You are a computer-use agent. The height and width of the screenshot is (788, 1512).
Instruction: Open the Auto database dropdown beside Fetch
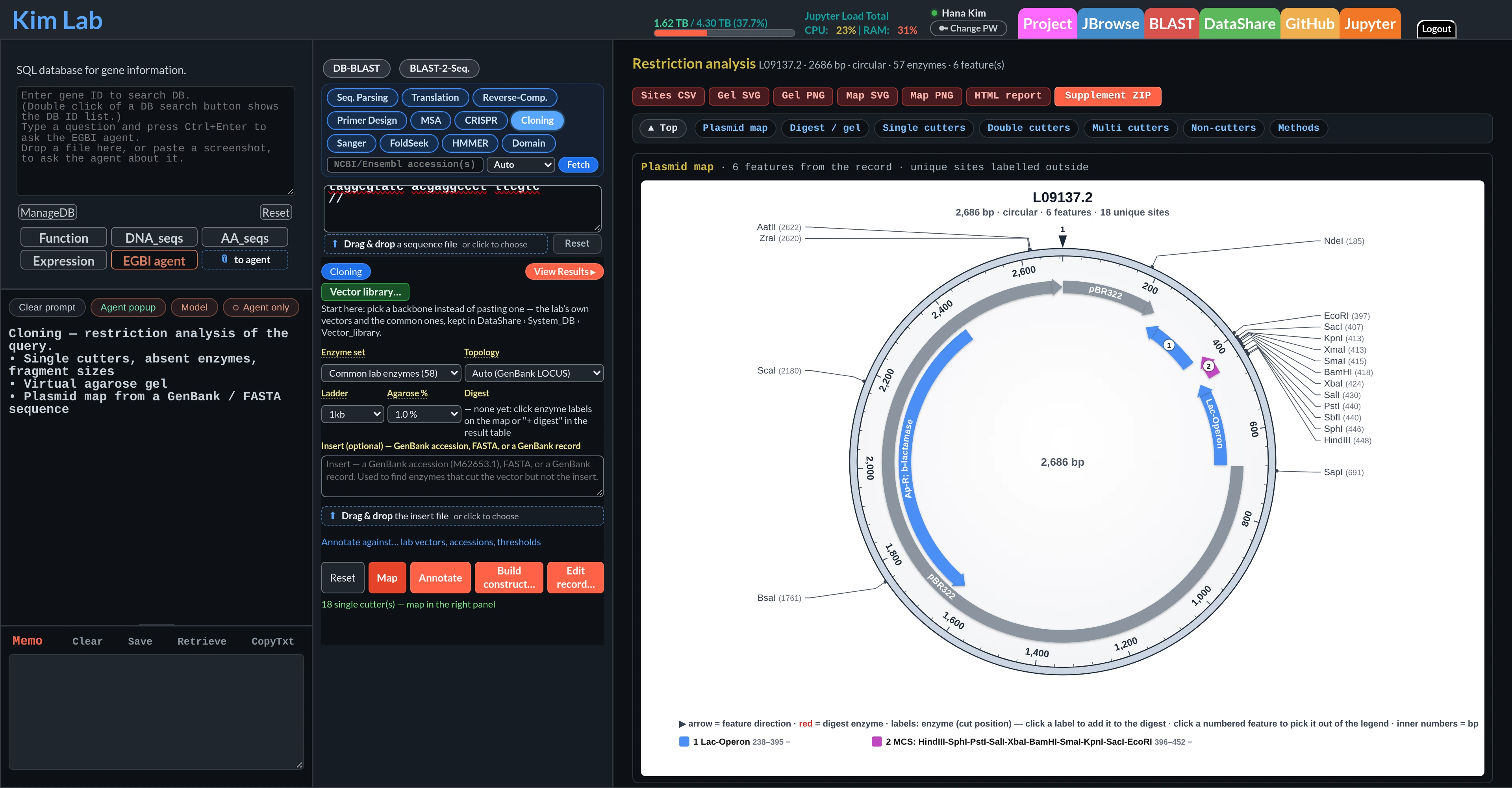pos(521,164)
